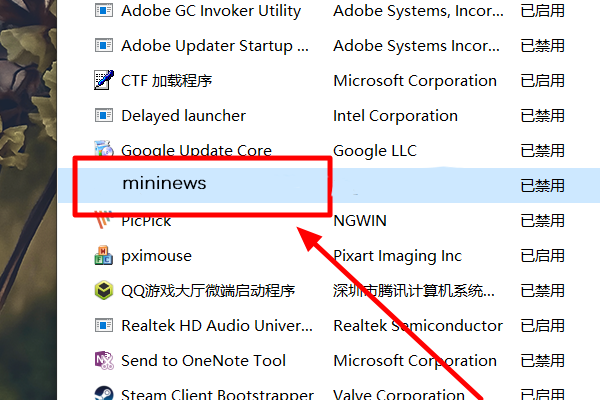The height and width of the screenshot is (400, 600).
Task: Click 已启用 status of Steam Client Bootstrapper
Action: (543, 394)
